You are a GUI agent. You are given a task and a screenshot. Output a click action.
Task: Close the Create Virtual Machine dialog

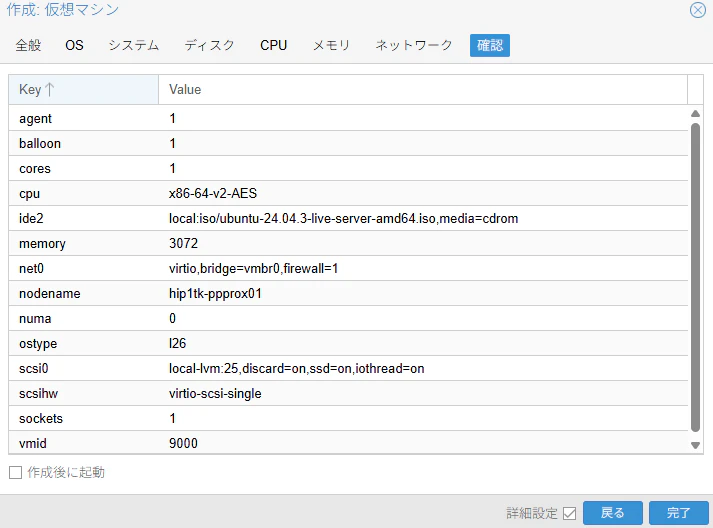pyautogui.click(x=698, y=10)
